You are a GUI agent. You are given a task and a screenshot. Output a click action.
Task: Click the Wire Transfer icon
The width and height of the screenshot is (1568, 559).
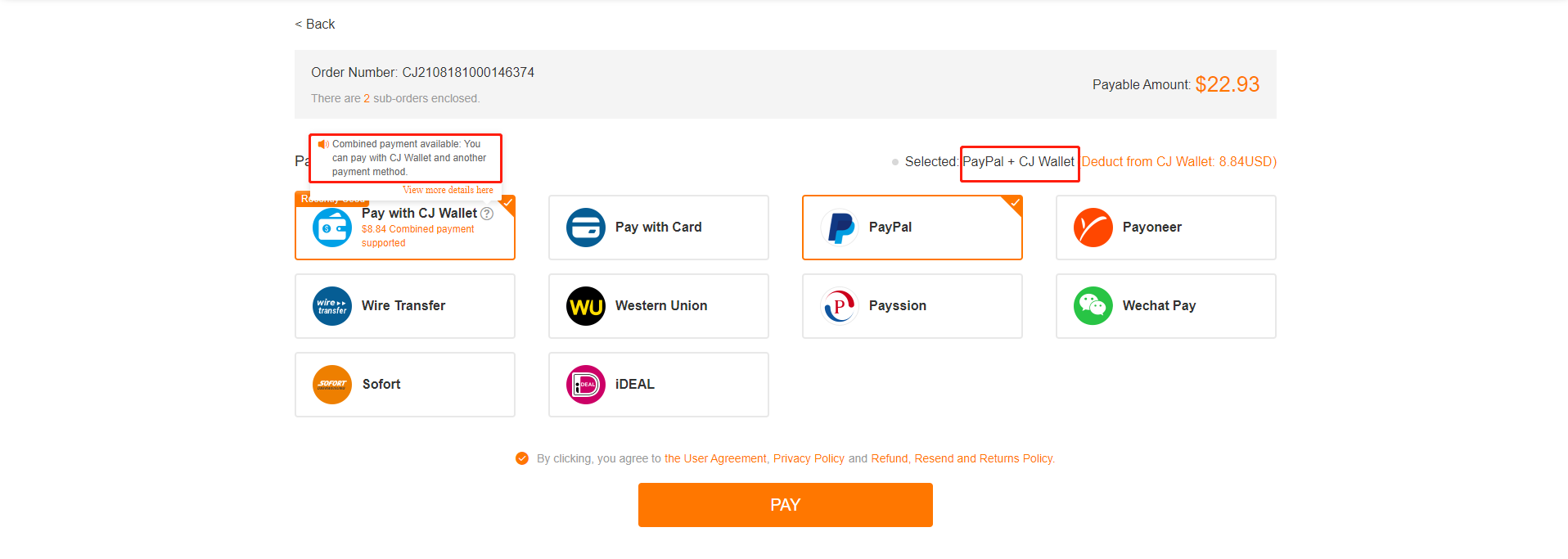[x=331, y=306]
